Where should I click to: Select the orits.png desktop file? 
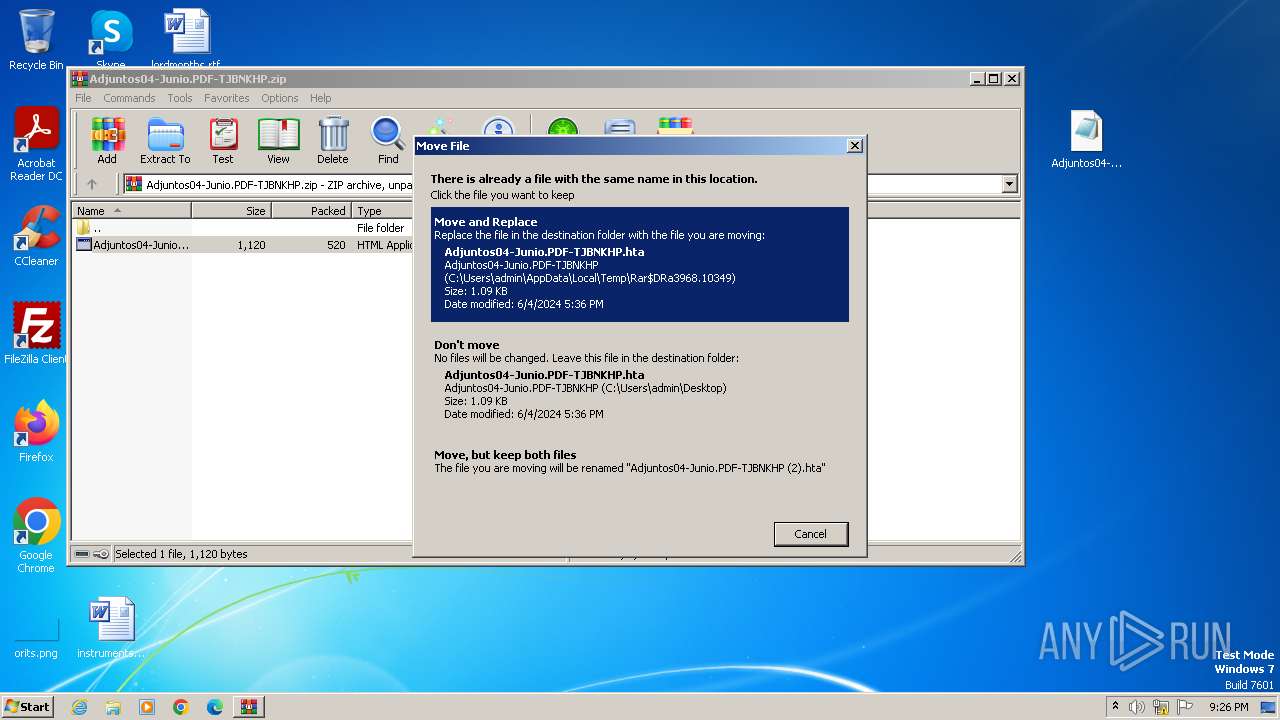(x=36, y=636)
